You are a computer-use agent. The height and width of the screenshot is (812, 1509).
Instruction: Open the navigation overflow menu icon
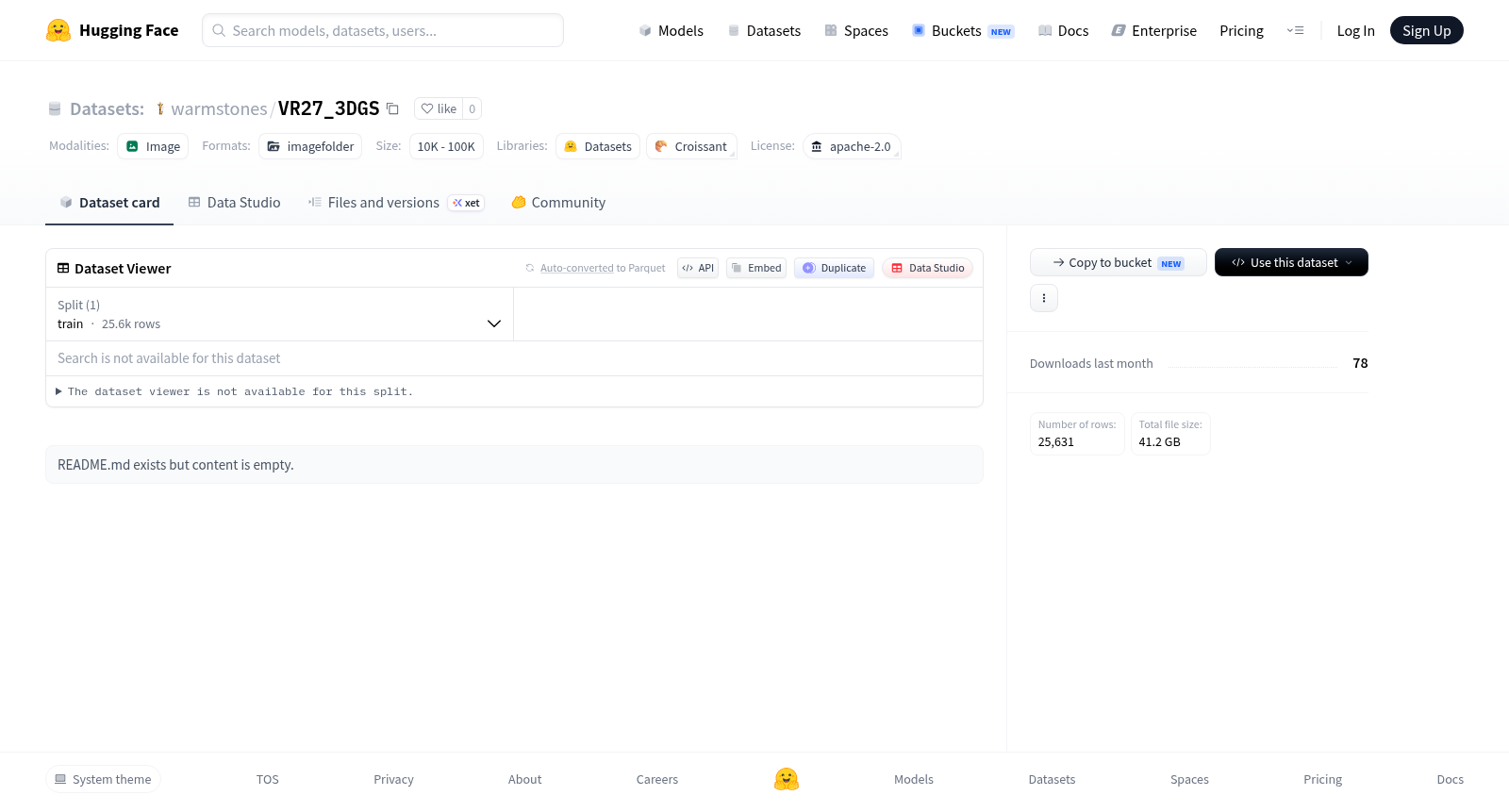1296,30
